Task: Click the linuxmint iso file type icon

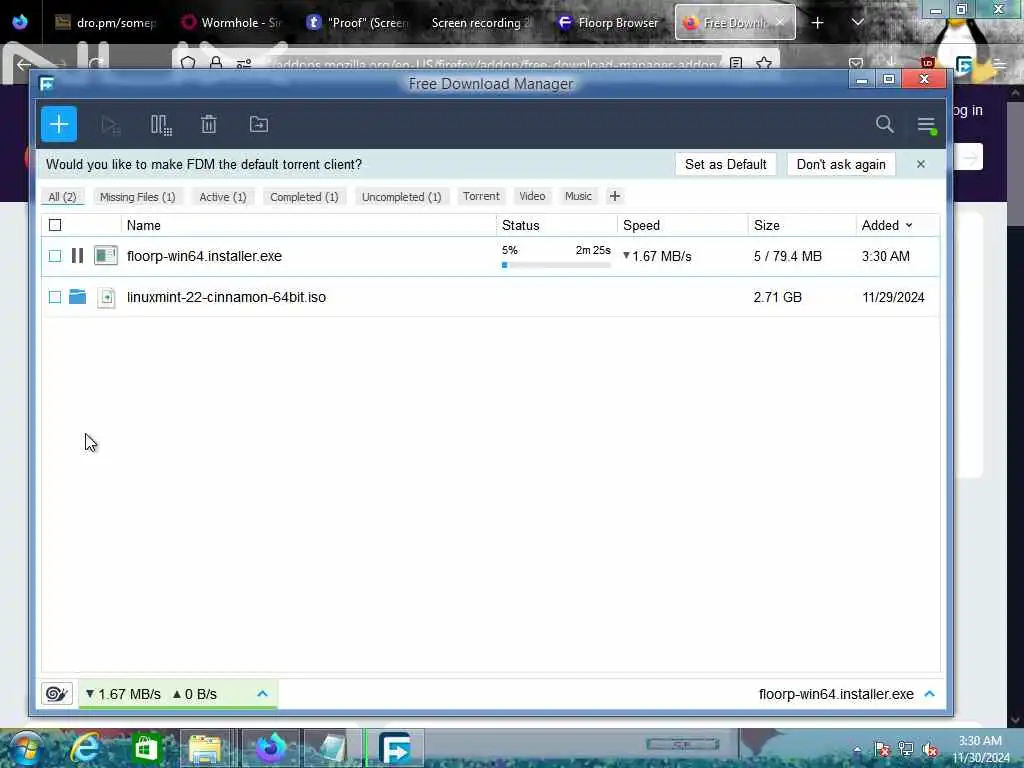Action: [106, 297]
